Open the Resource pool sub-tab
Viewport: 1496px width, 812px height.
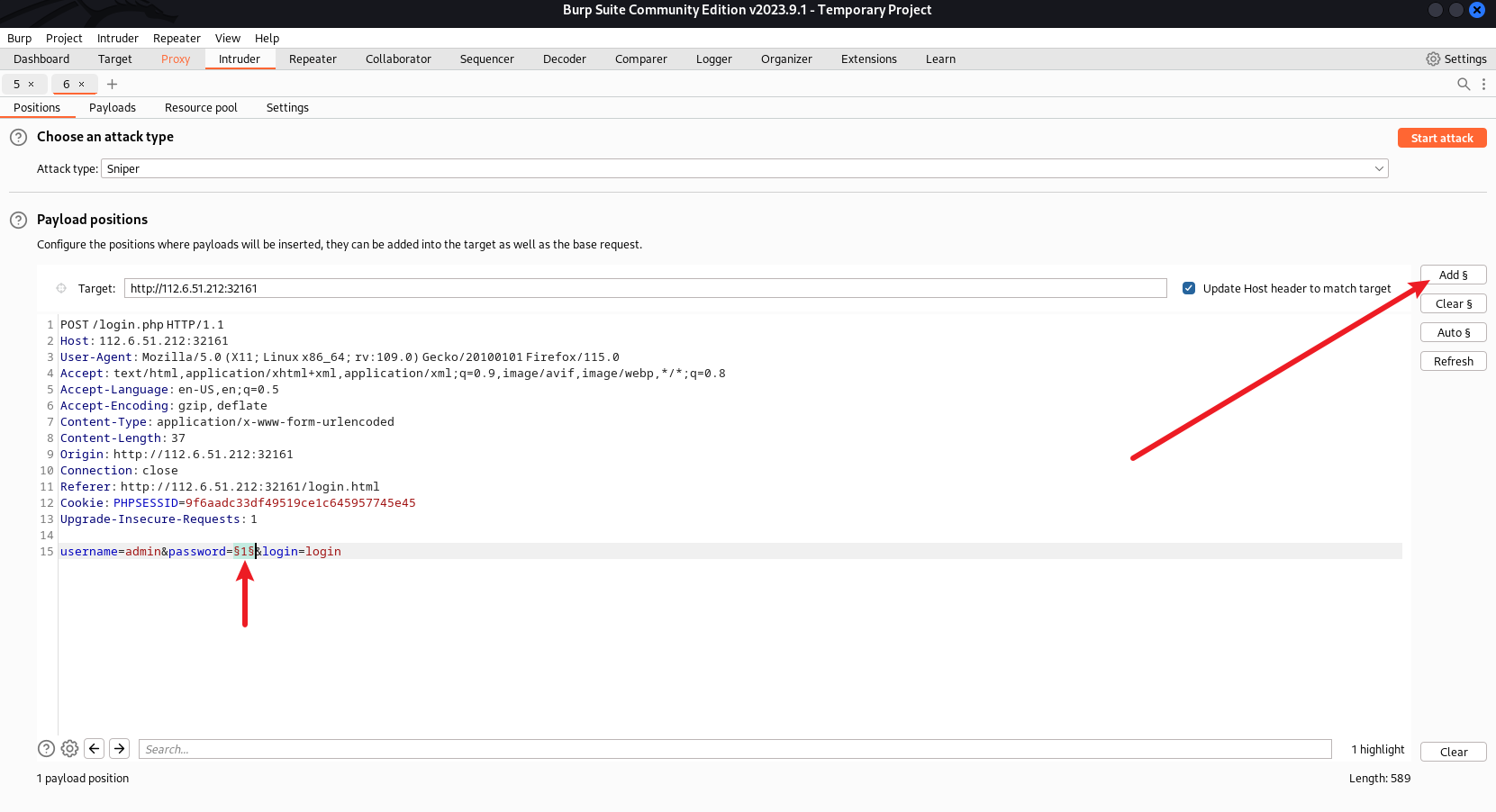tap(201, 107)
